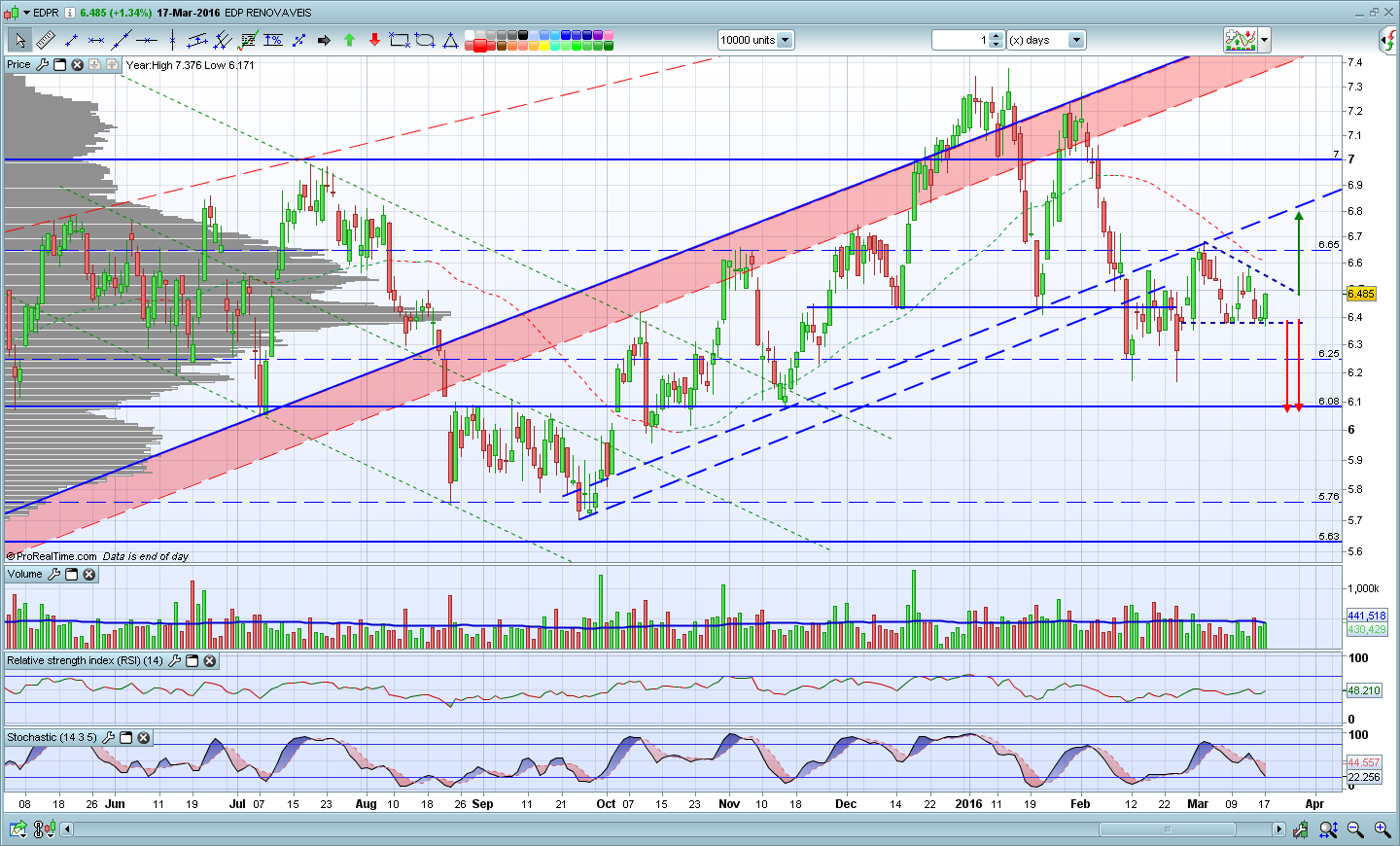Screen dimensions: 1400x846
Task: Select the green up arrow tool
Action: click(349, 40)
